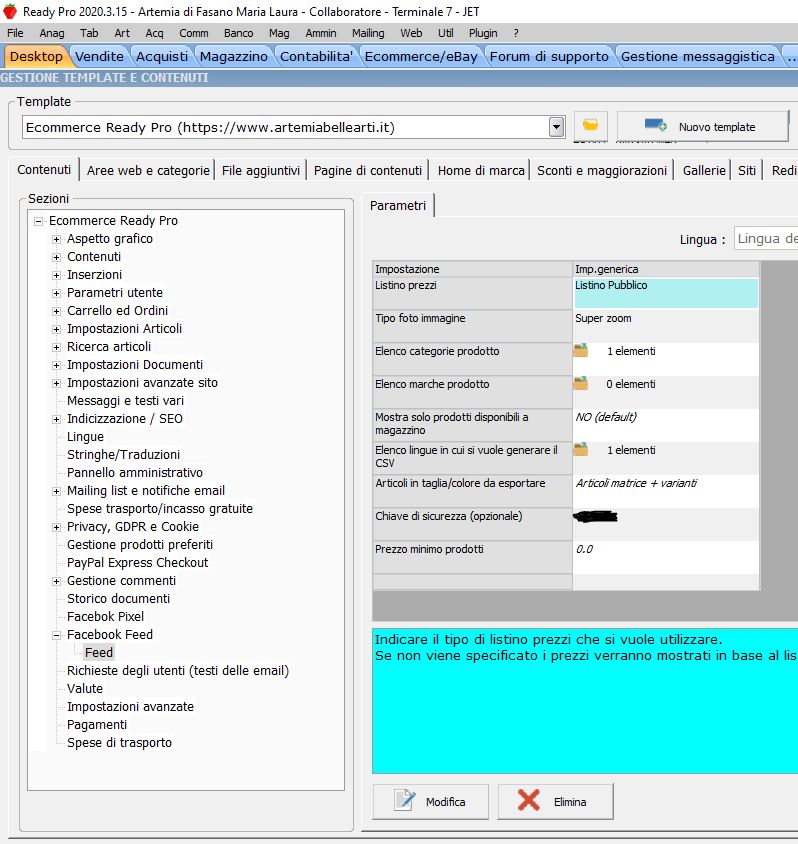Select the Listino Pubblico value cell
Image resolution: width=798 pixels, height=844 pixels.
(666, 293)
